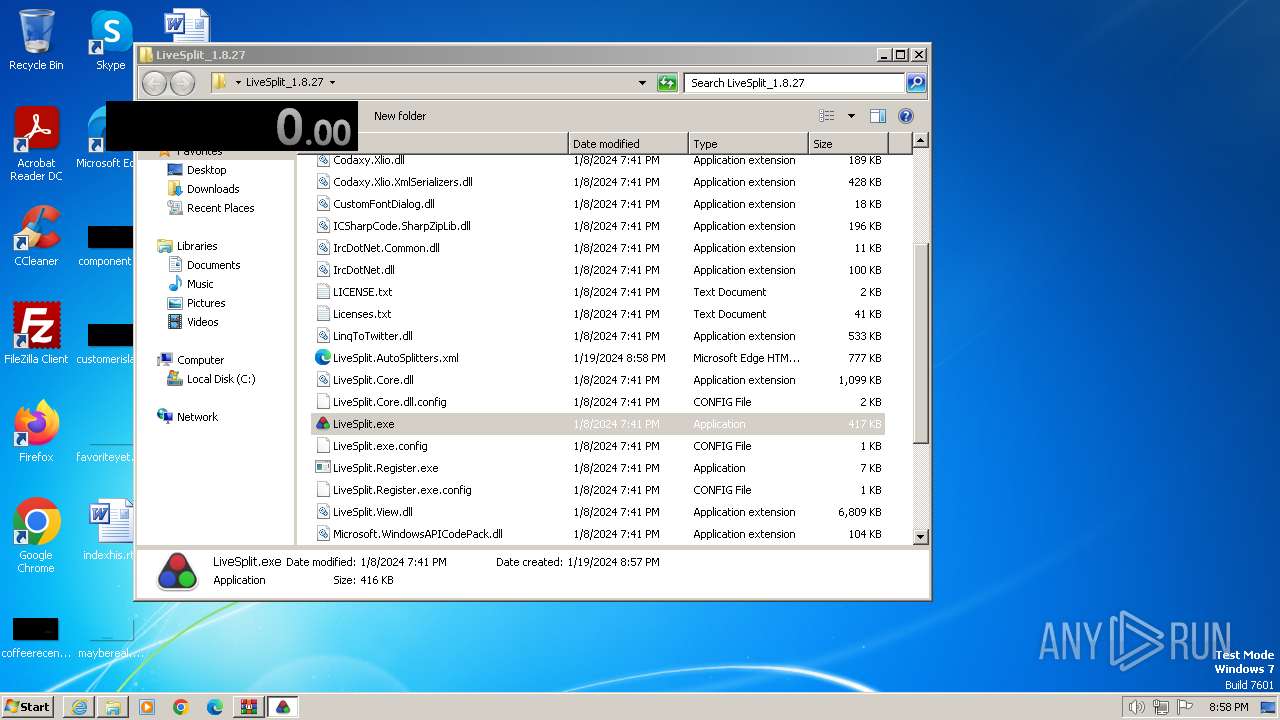The width and height of the screenshot is (1280, 720).
Task: Click New folder in the toolbar
Action: 400,116
